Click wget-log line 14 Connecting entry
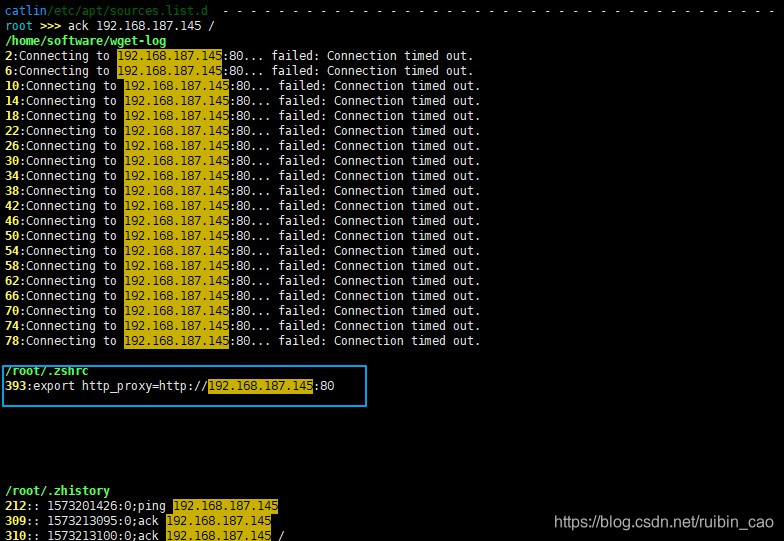Image resolution: width=784 pixels, height=541 pixels. coord(242,100)
